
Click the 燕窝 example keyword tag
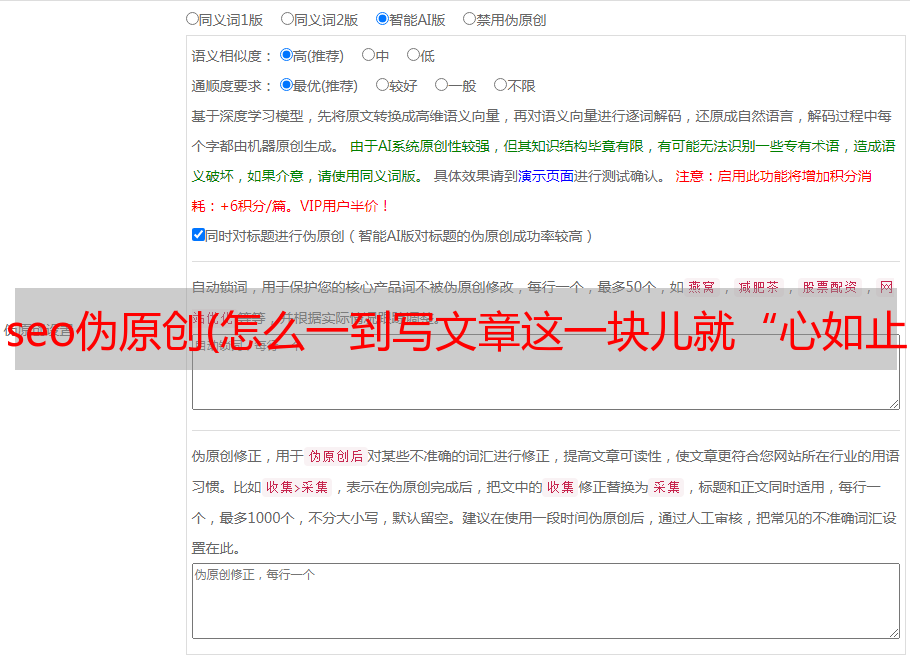point(701,287)
